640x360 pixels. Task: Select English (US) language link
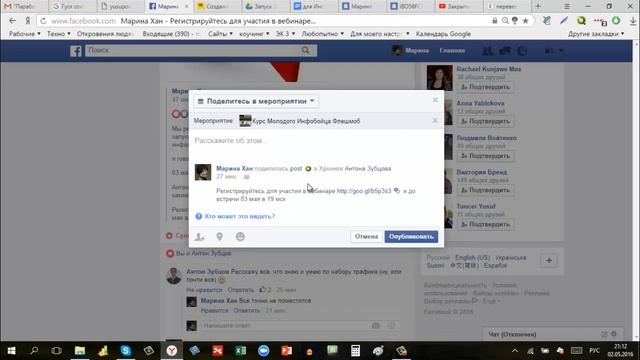pos(472,258)
